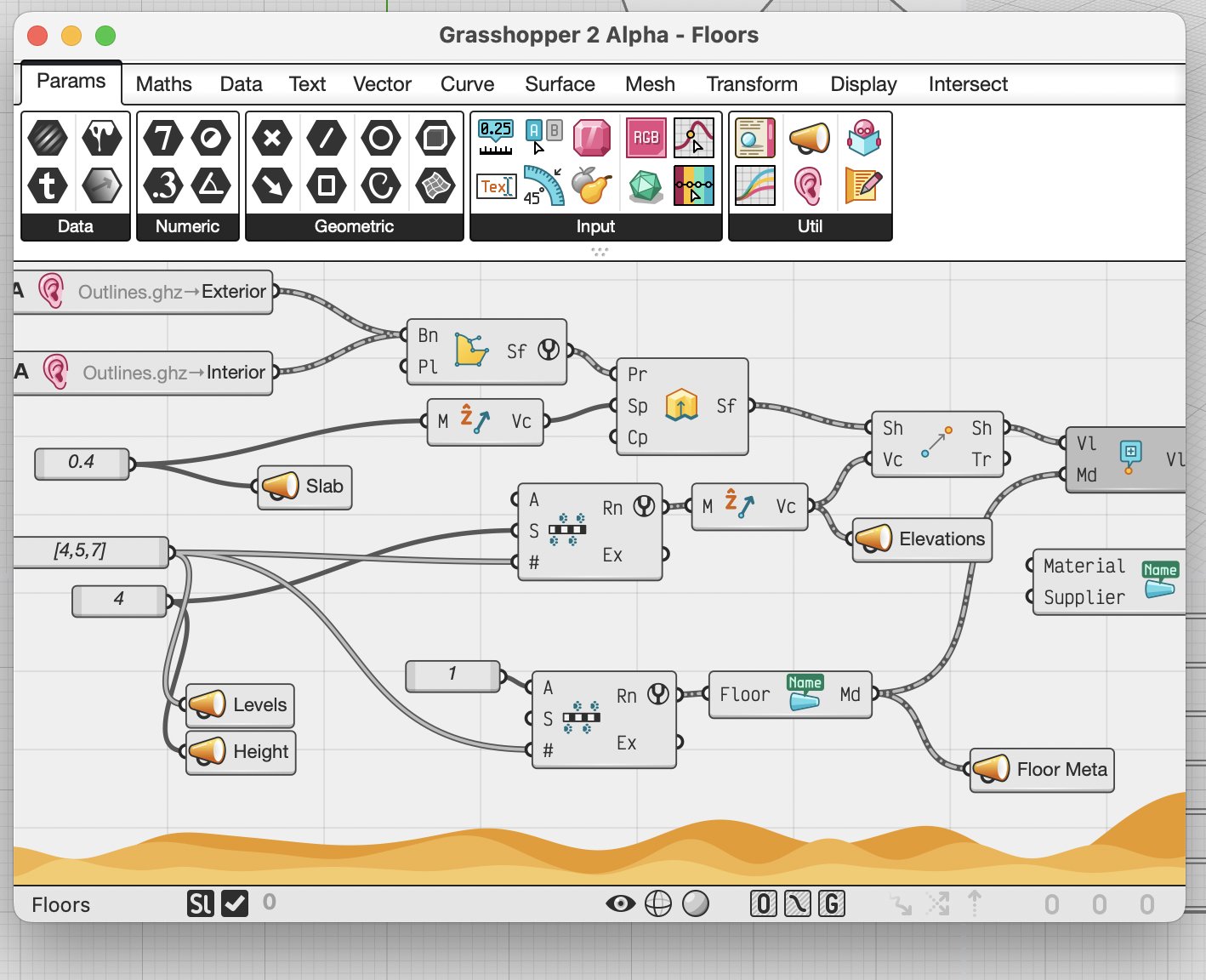The height and width of the screenshot is (980, 1206).
Task: Expand the Util panel category bar
Action: click(x=810, y=226)
